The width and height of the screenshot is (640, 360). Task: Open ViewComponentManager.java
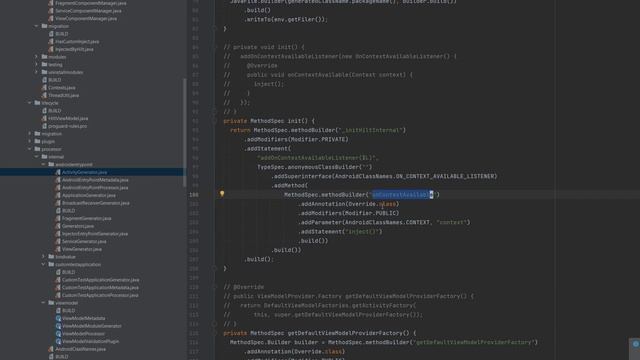click(x=86, y=18)
